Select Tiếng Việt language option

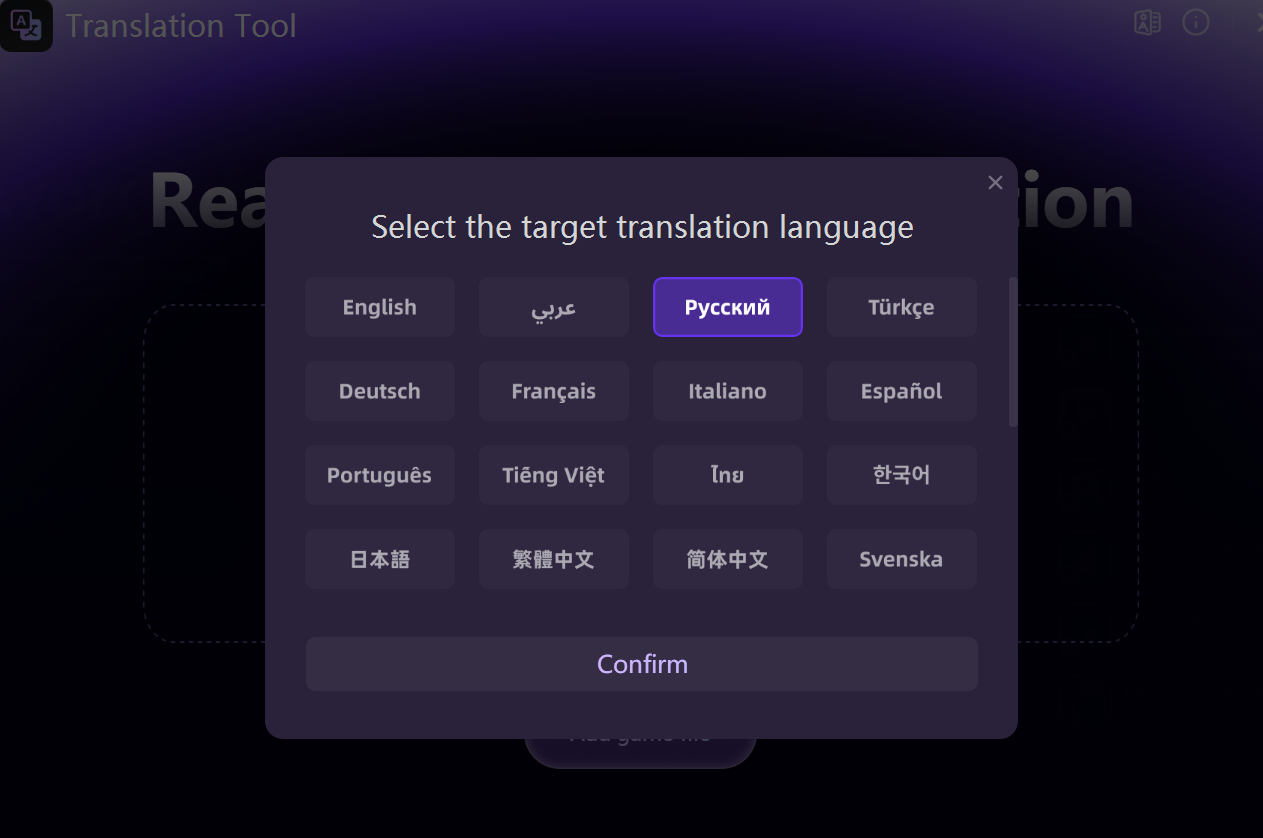pyautogui.click(x=554, y=475)
